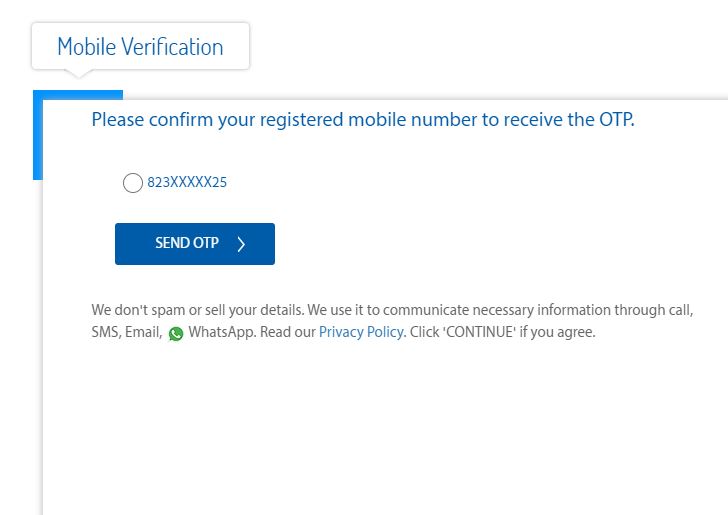Click the masked number 823XXXXX25 label
The height and width of the screenshot is (515, 728).
coord(187,182)
